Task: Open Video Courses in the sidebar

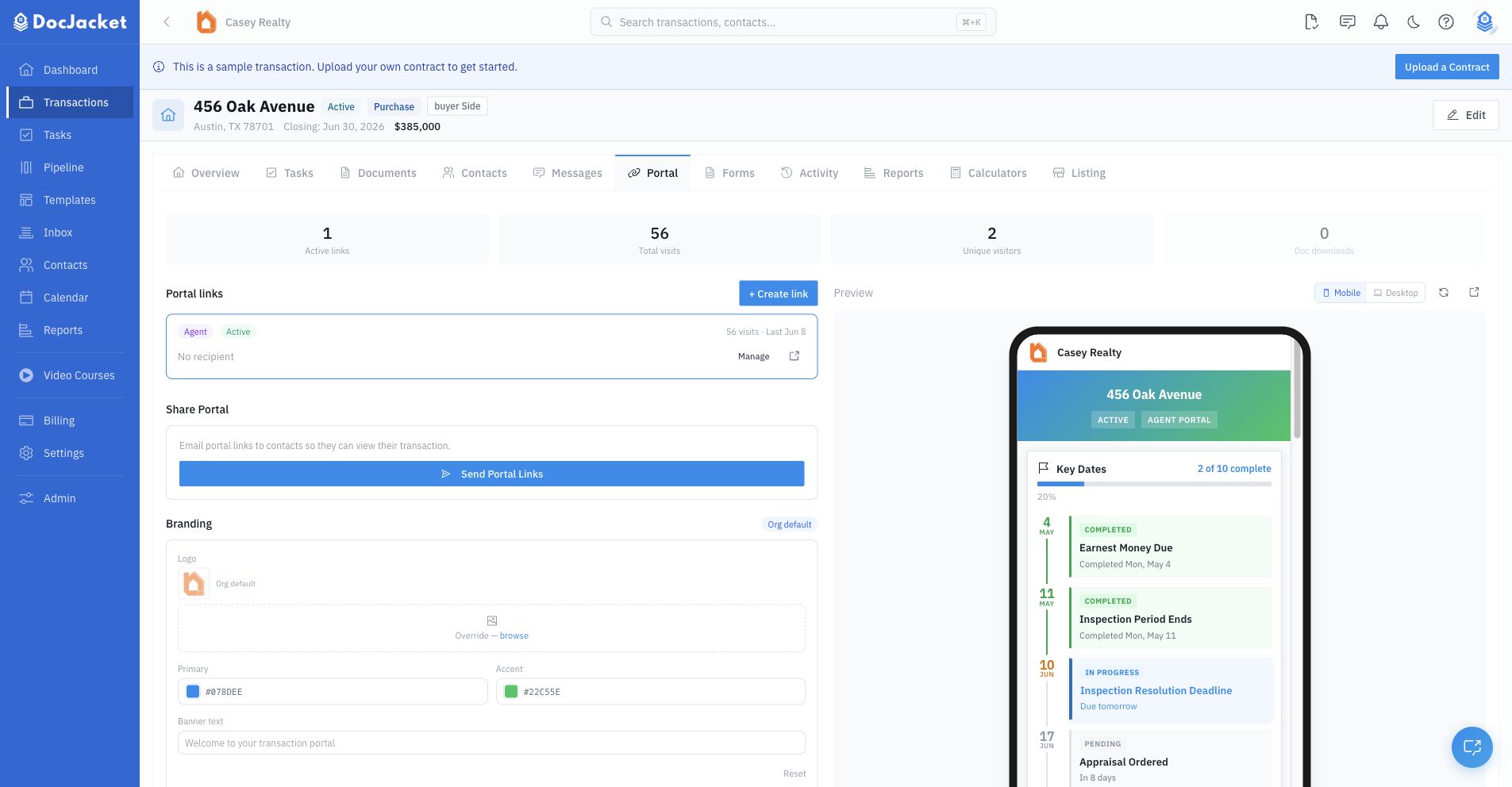Action: [70, 375]
